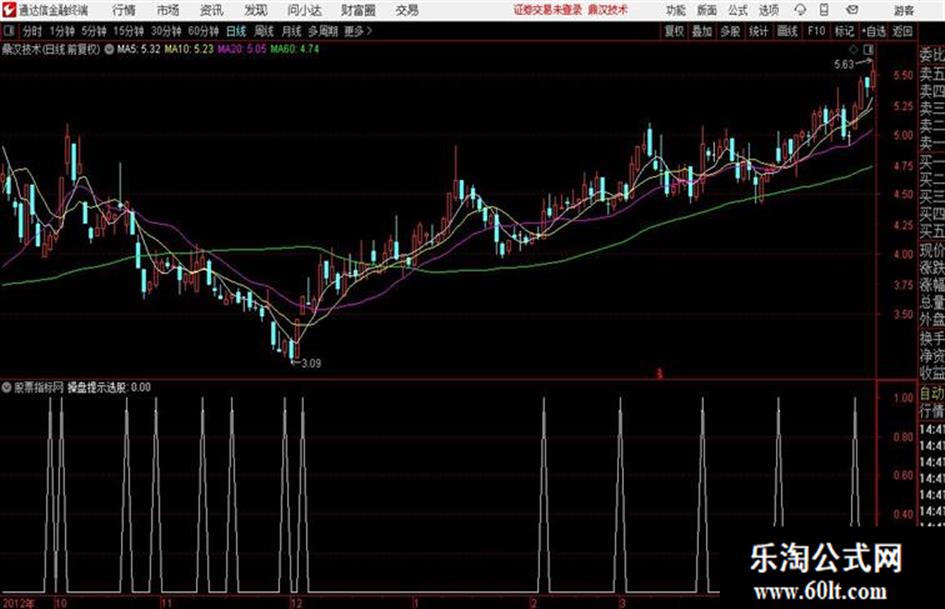Image resolution: width=945 pixels, height=609 pixels.
Task: Open the 资讯 menu
Action: [x=211, y=10]
